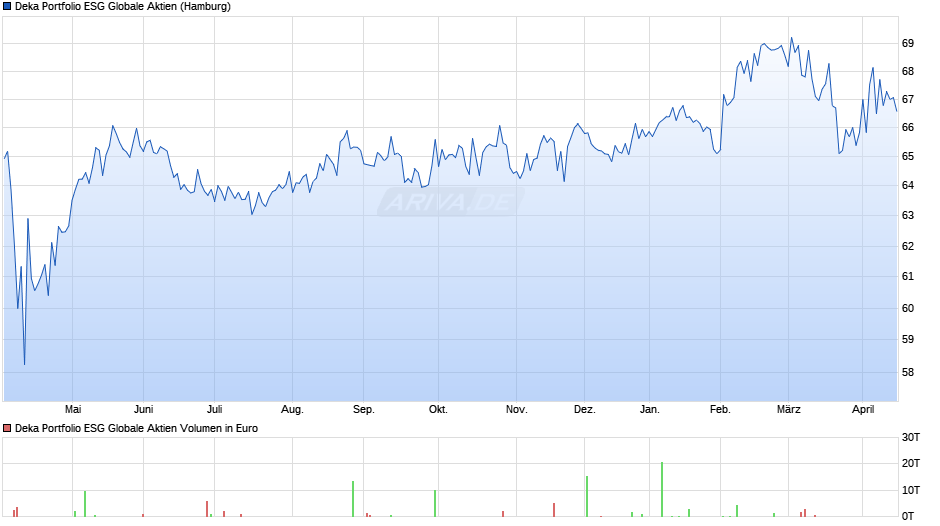
Task: Click the 30T volume axis label
Action: 911,437
